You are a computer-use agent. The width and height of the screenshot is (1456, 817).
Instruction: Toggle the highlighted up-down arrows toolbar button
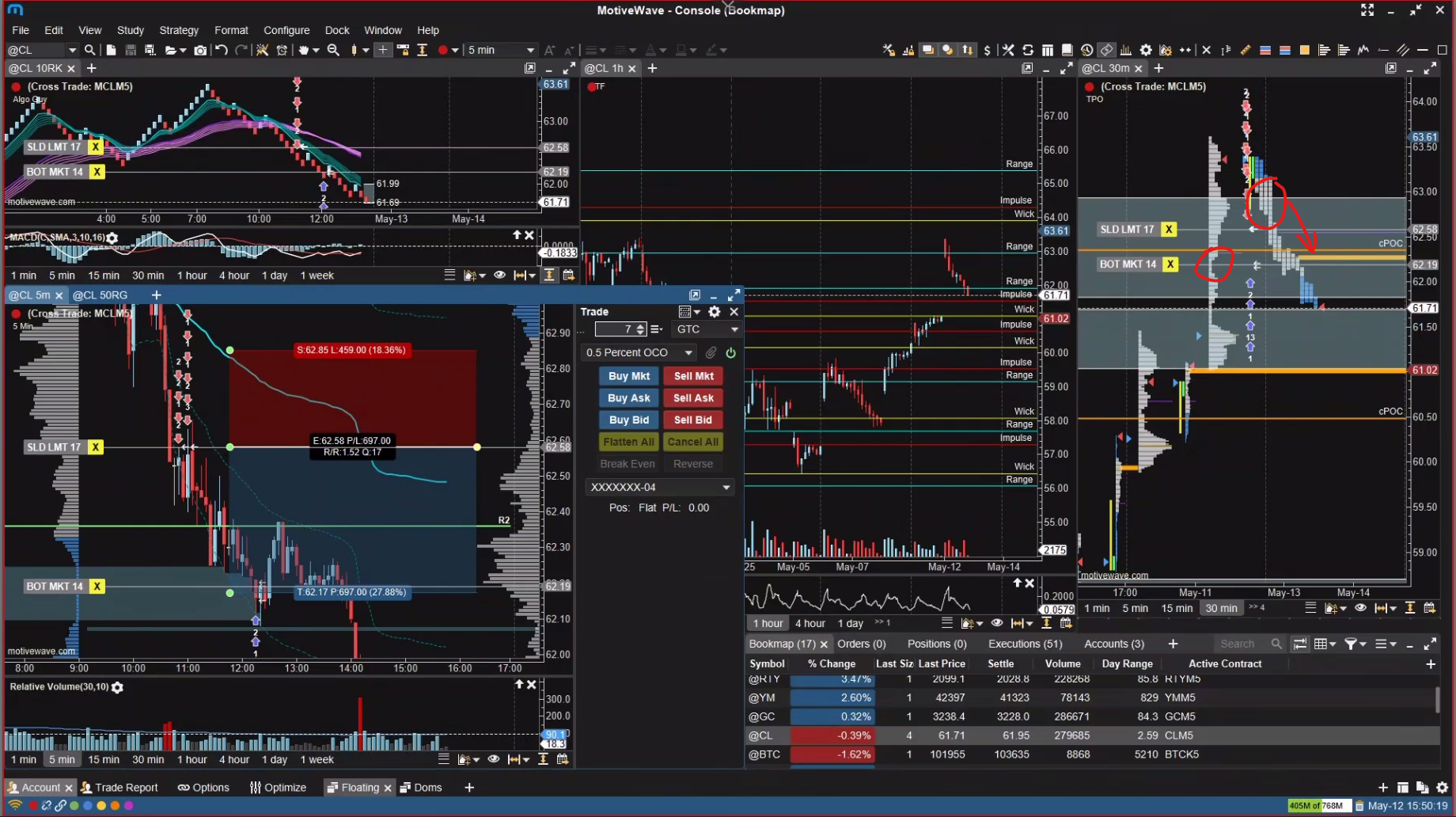click(x=967, y=50)
